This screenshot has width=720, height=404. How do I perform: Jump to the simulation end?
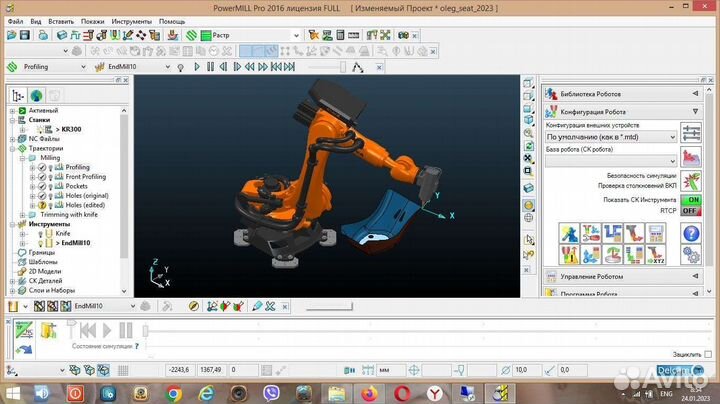point(289,67)
